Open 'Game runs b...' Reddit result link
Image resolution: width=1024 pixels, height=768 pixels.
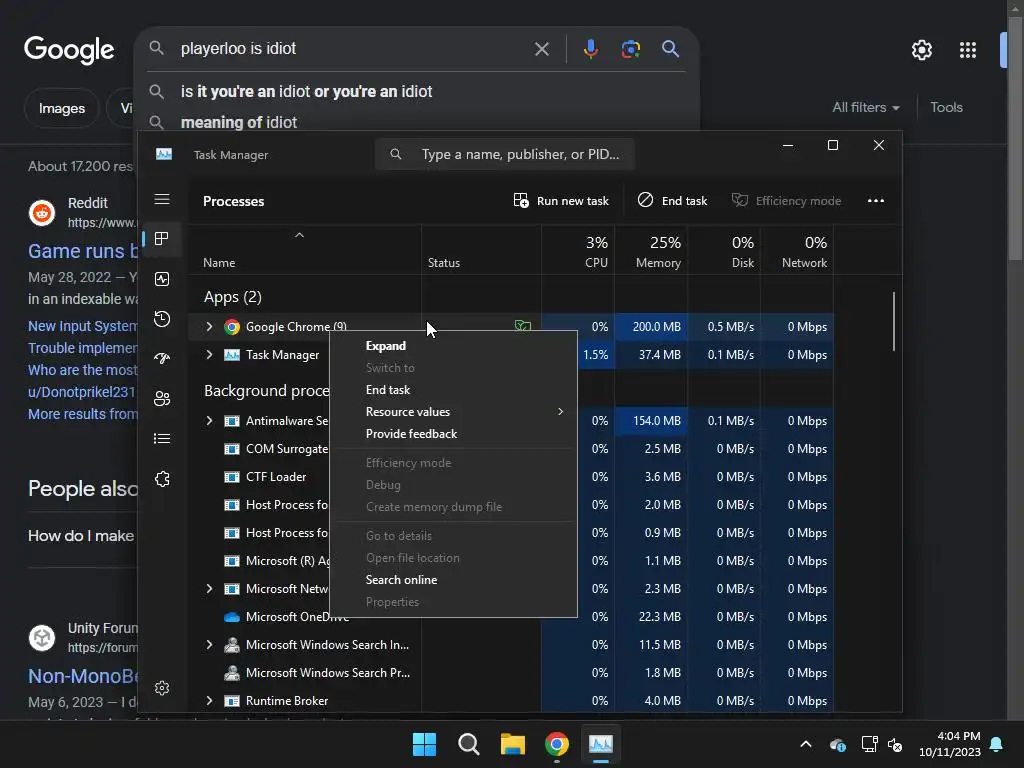83,251
